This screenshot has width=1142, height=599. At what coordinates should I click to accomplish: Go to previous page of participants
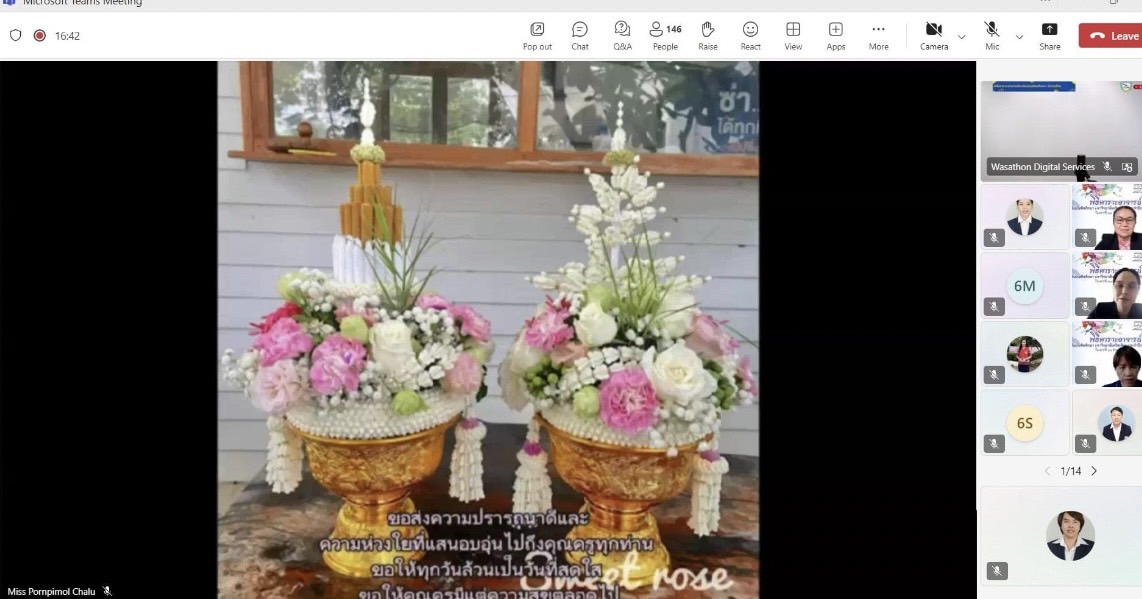tap(1047, 471)
